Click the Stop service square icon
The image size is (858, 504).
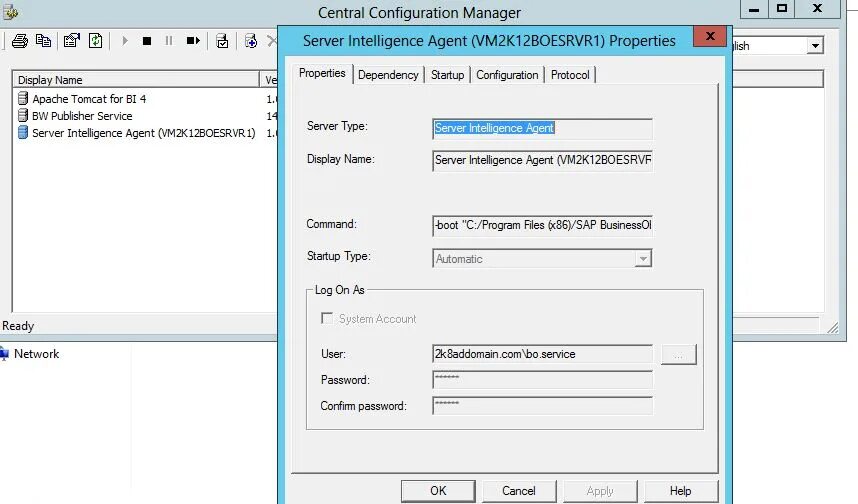tap(147, 41)
